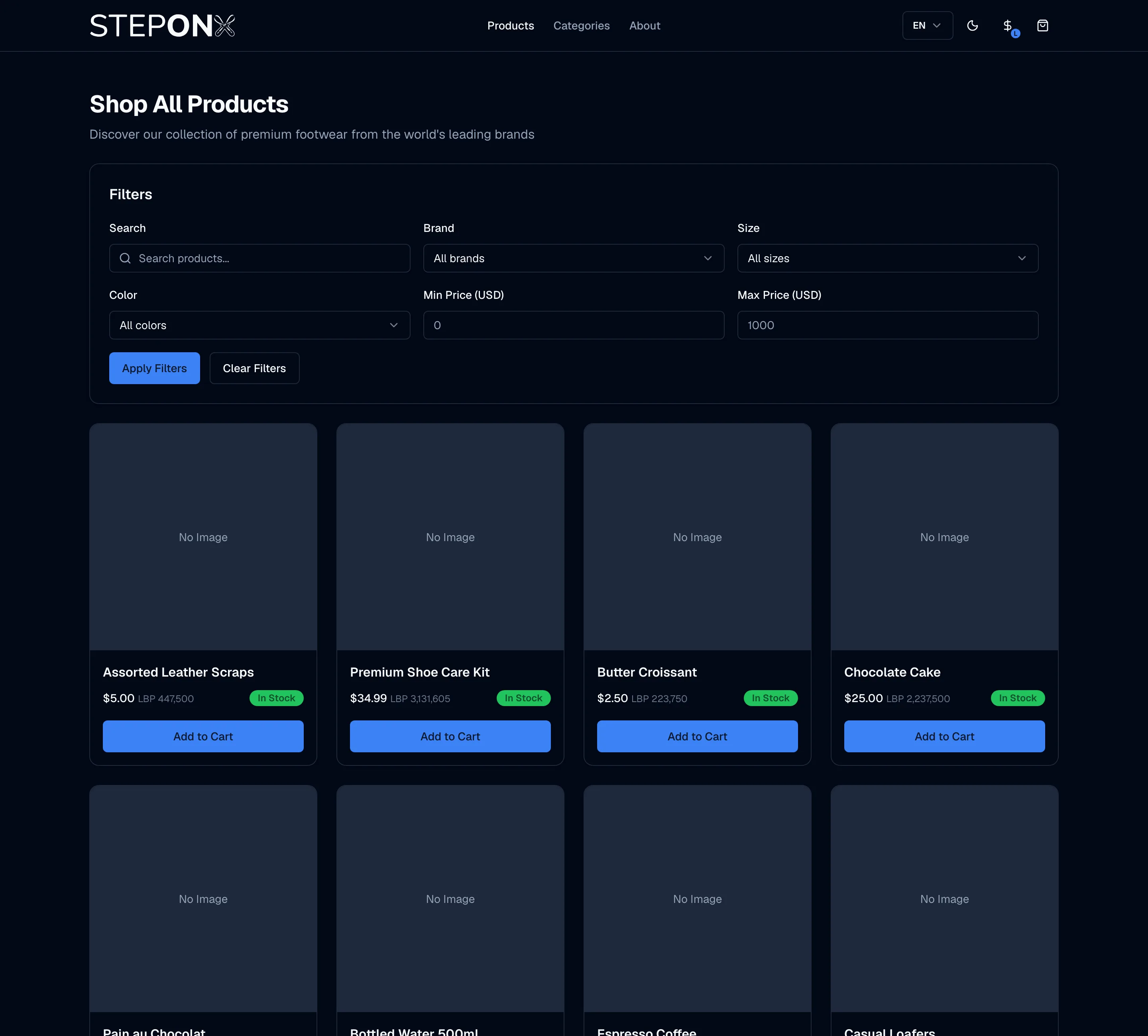Click LBP 3,131,605 price text
1148x1036 pixels.
[420, 699]
